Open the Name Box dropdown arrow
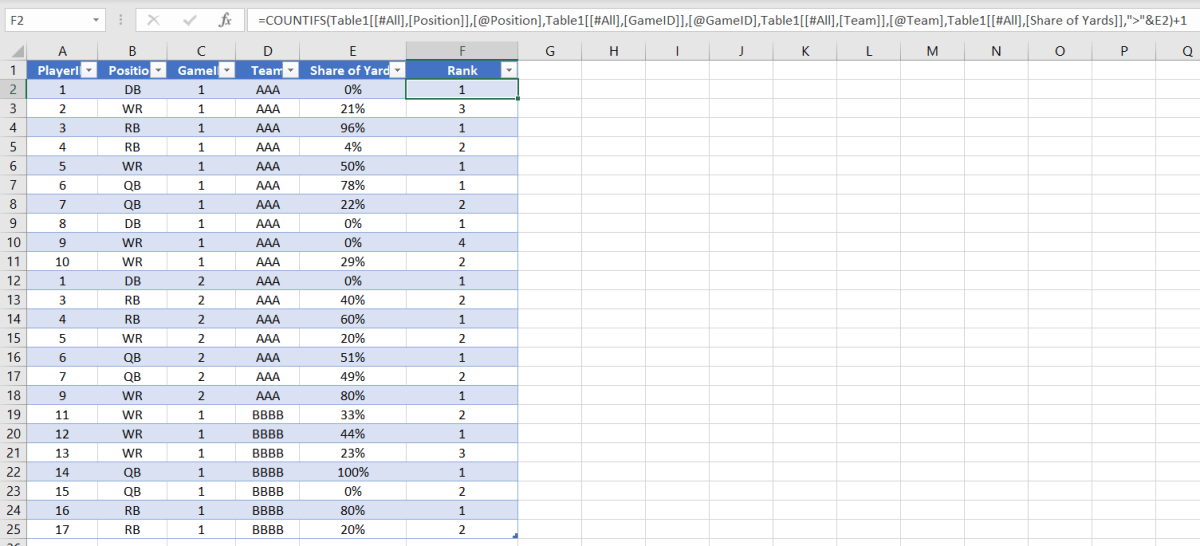Viewport: 1200px width, 546px height. (x=96, y=20)
